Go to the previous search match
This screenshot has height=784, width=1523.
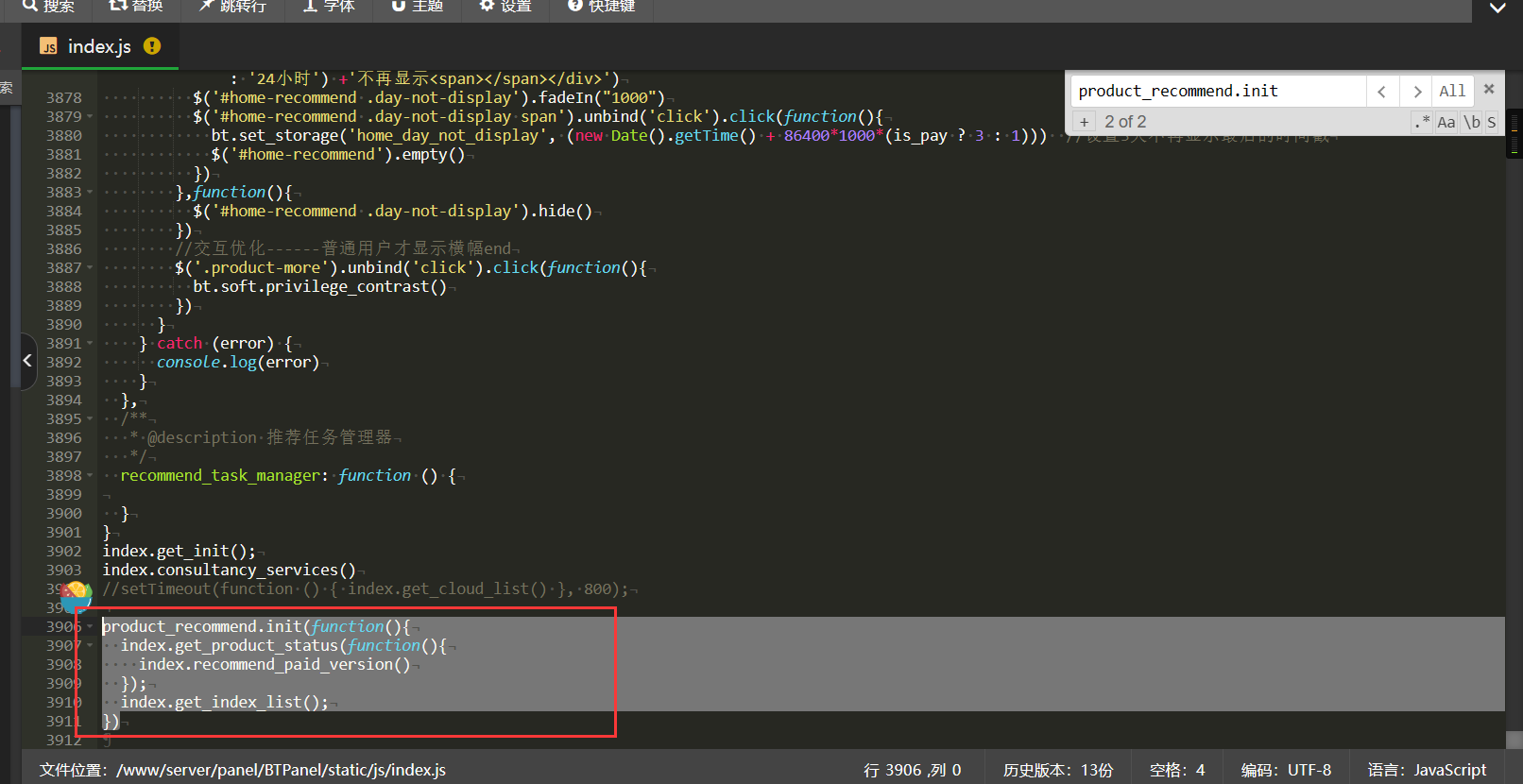click(x=1382, y=92)
